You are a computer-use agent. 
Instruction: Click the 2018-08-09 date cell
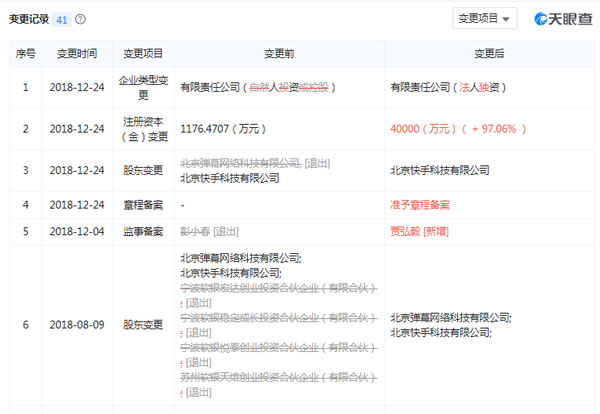point(77,325)
